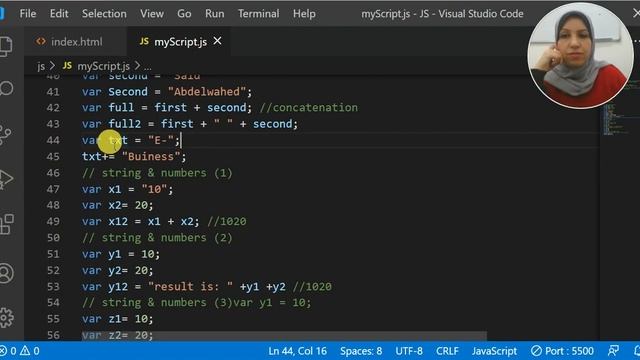The image size is (640, 360).
Task: Click the "result is: " string on line 53
Action: click(191, 287)
